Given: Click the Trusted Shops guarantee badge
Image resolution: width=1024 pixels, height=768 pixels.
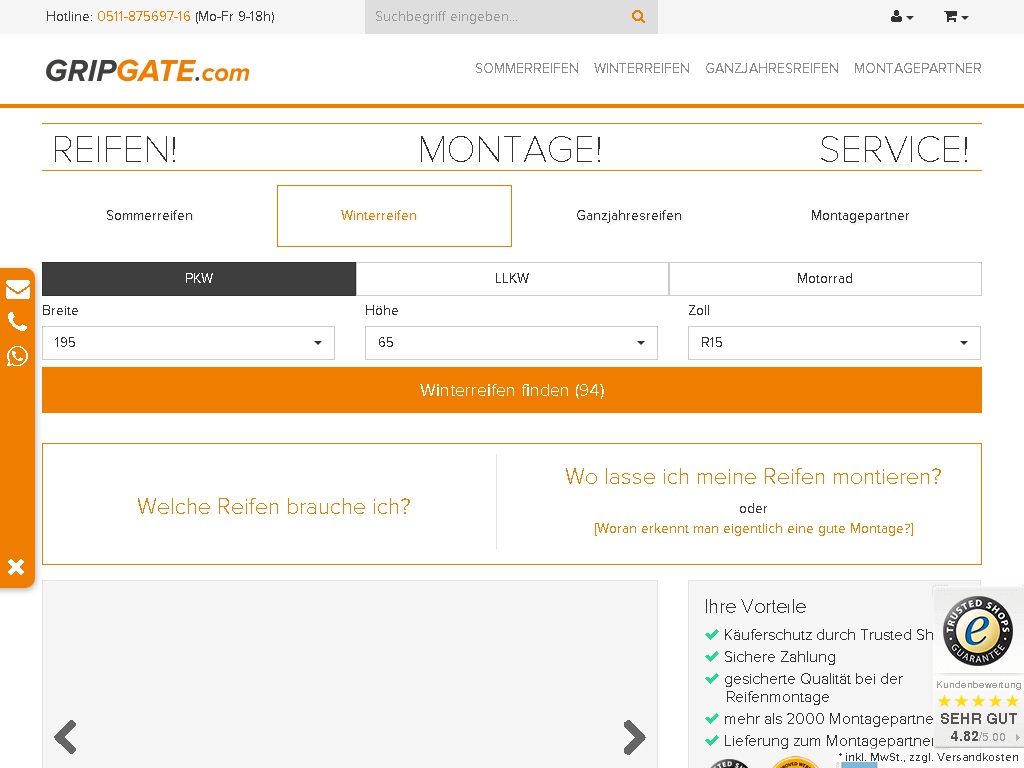Looking at the screenshot, I should click(x=977, y=631).
